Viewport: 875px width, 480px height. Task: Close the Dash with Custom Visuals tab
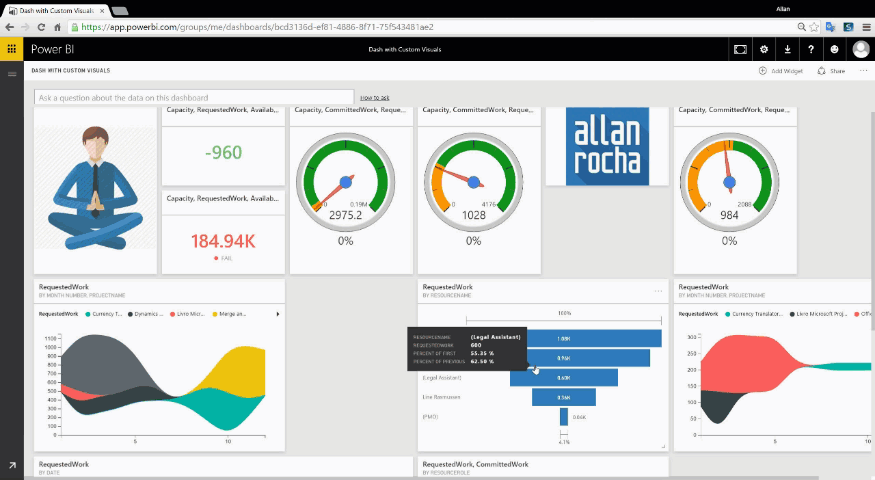pyautogui.click(x=102, y=11)
